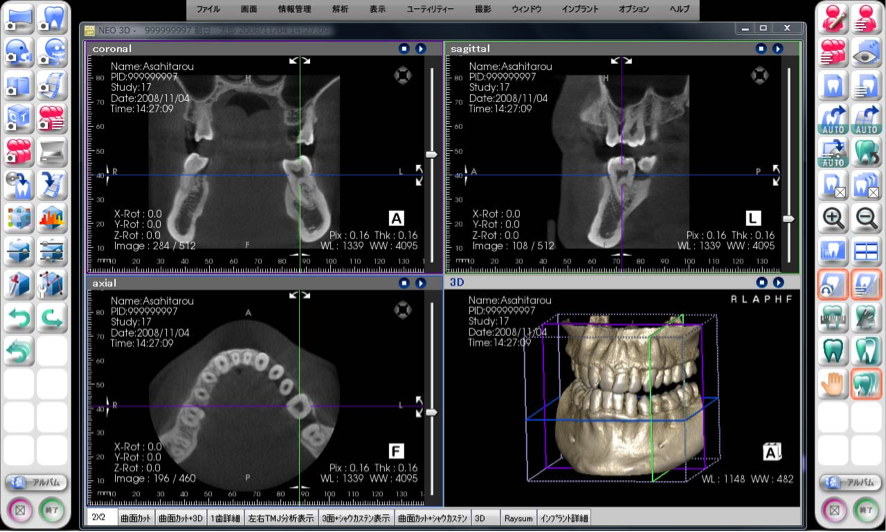Click the implant ruler teeth icon
Viewport: 886px width, 532px height.
[x=833, y=319]
